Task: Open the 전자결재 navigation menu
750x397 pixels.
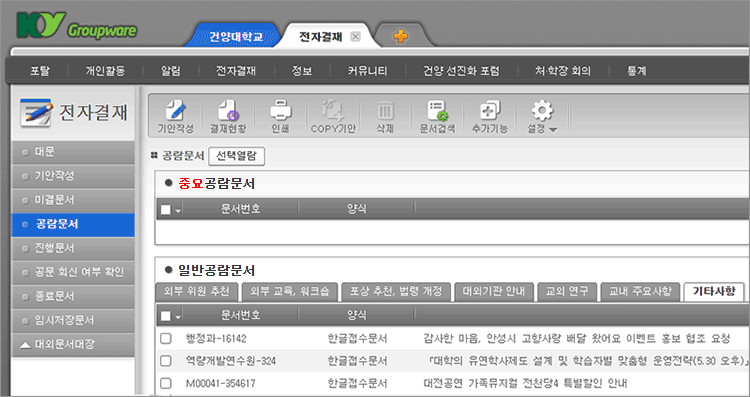Action: click(x=236, y=71)
